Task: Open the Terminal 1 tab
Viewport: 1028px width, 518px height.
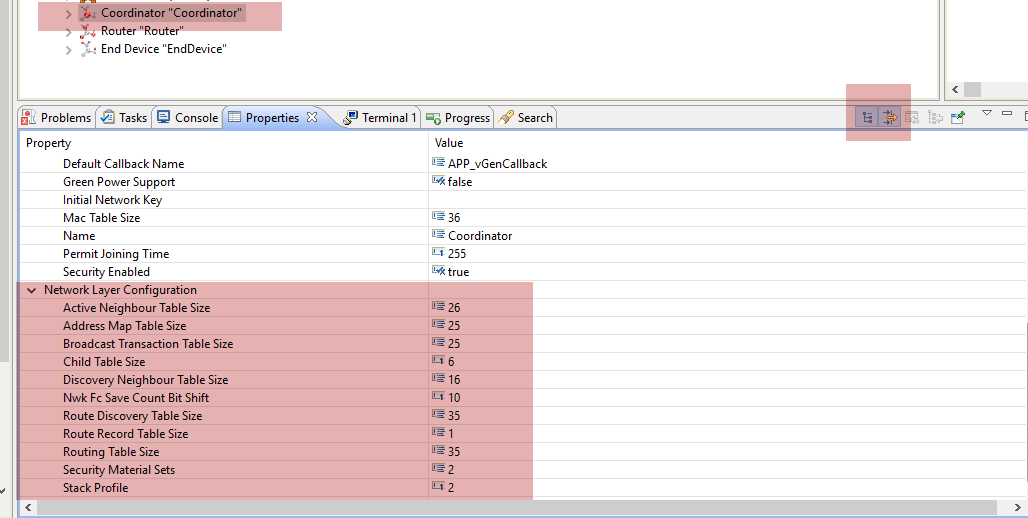Action: point(380,117)
